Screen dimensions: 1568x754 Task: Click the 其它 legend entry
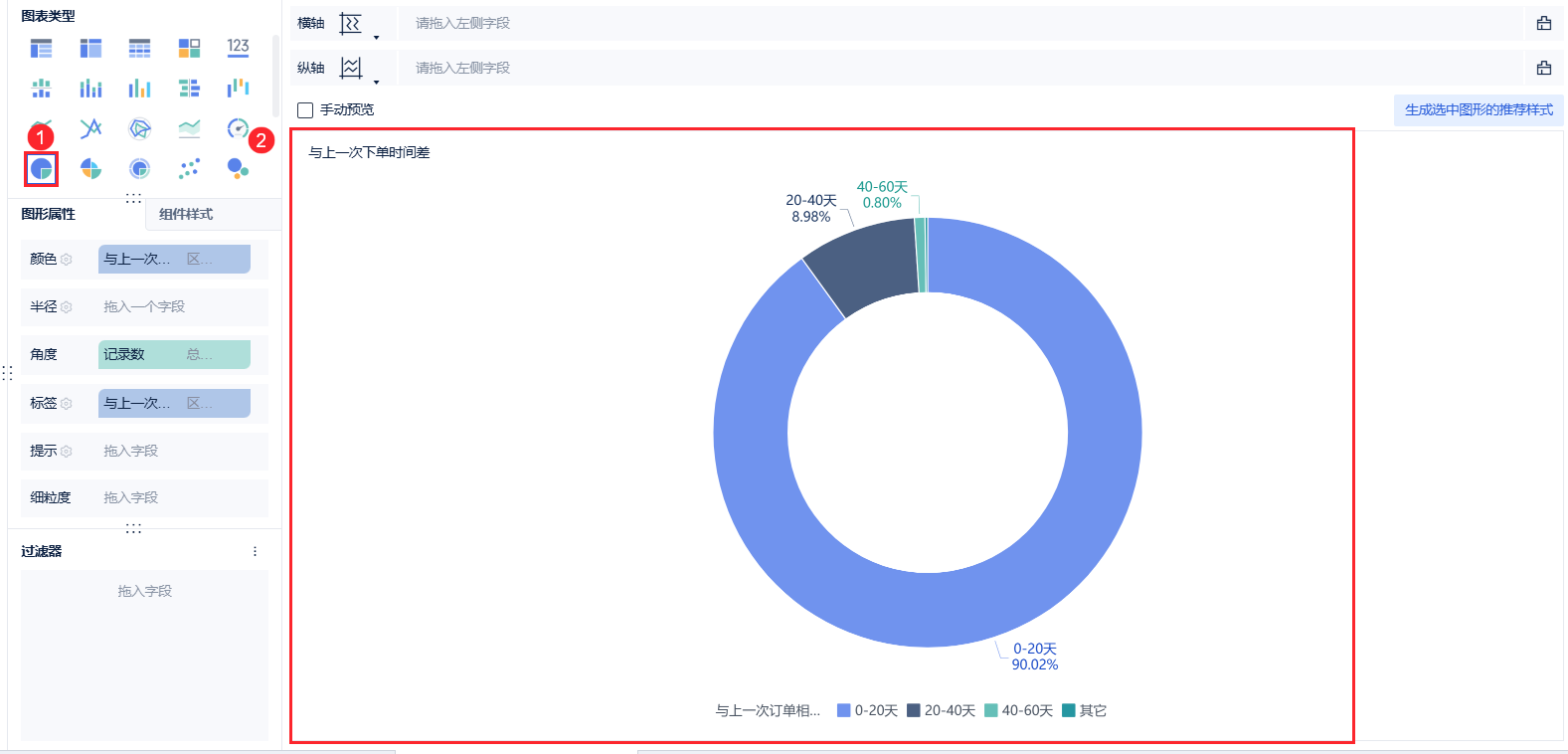(x=1085, y=710)
